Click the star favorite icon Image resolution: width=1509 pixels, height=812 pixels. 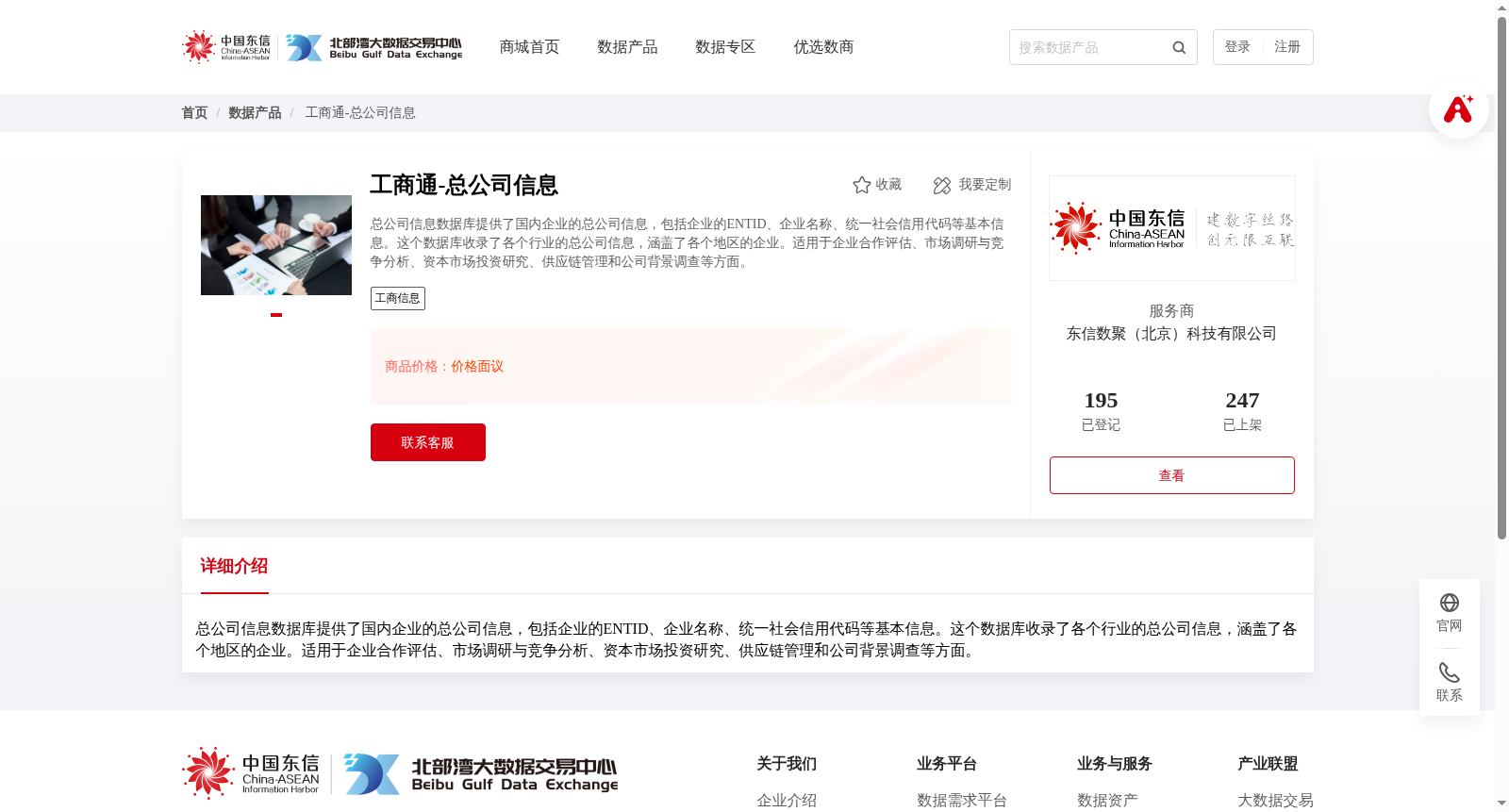[861, 185]
